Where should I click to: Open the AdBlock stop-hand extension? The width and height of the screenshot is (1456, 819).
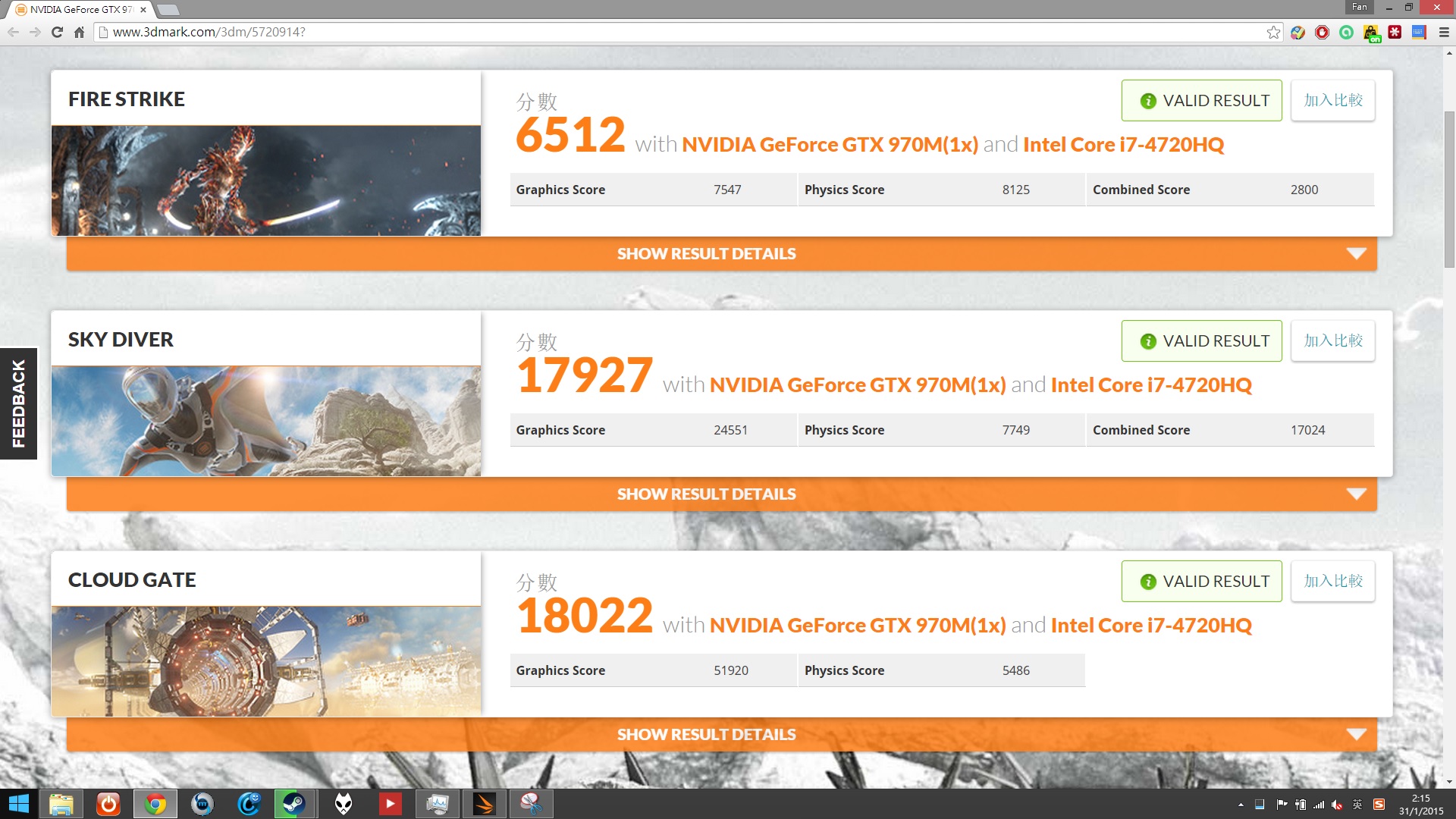point(1323,32)
